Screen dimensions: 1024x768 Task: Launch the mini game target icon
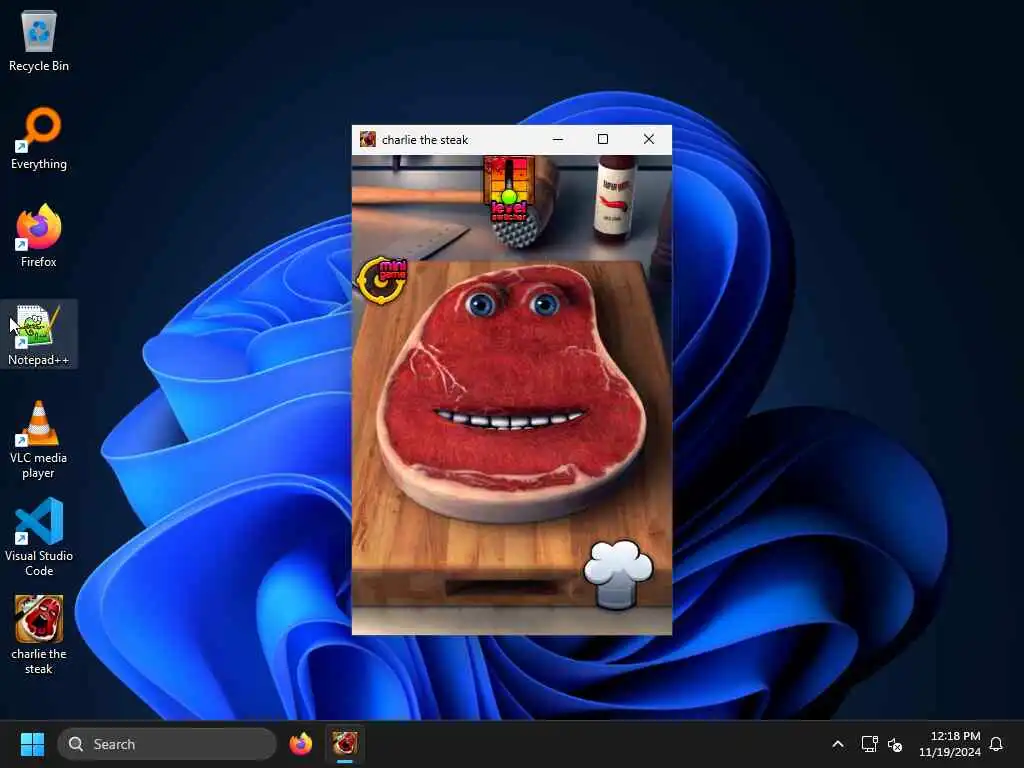point(383,280)
